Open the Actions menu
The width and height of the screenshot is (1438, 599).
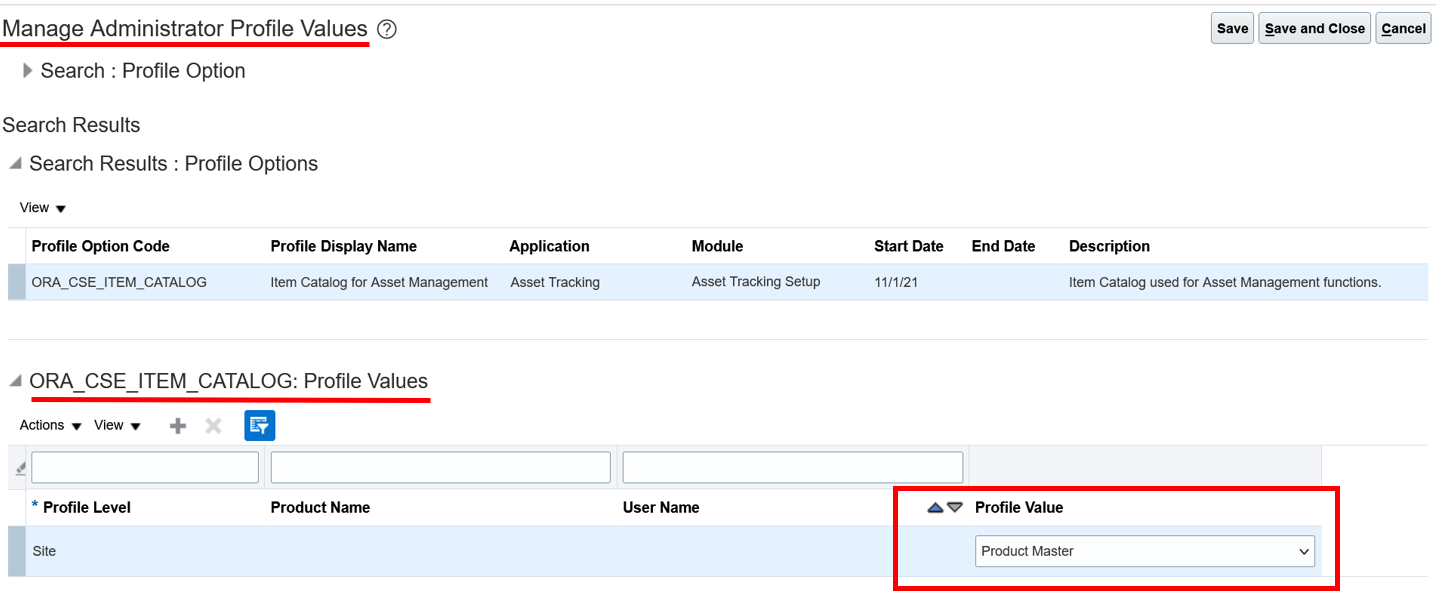(x=51, y=426)
